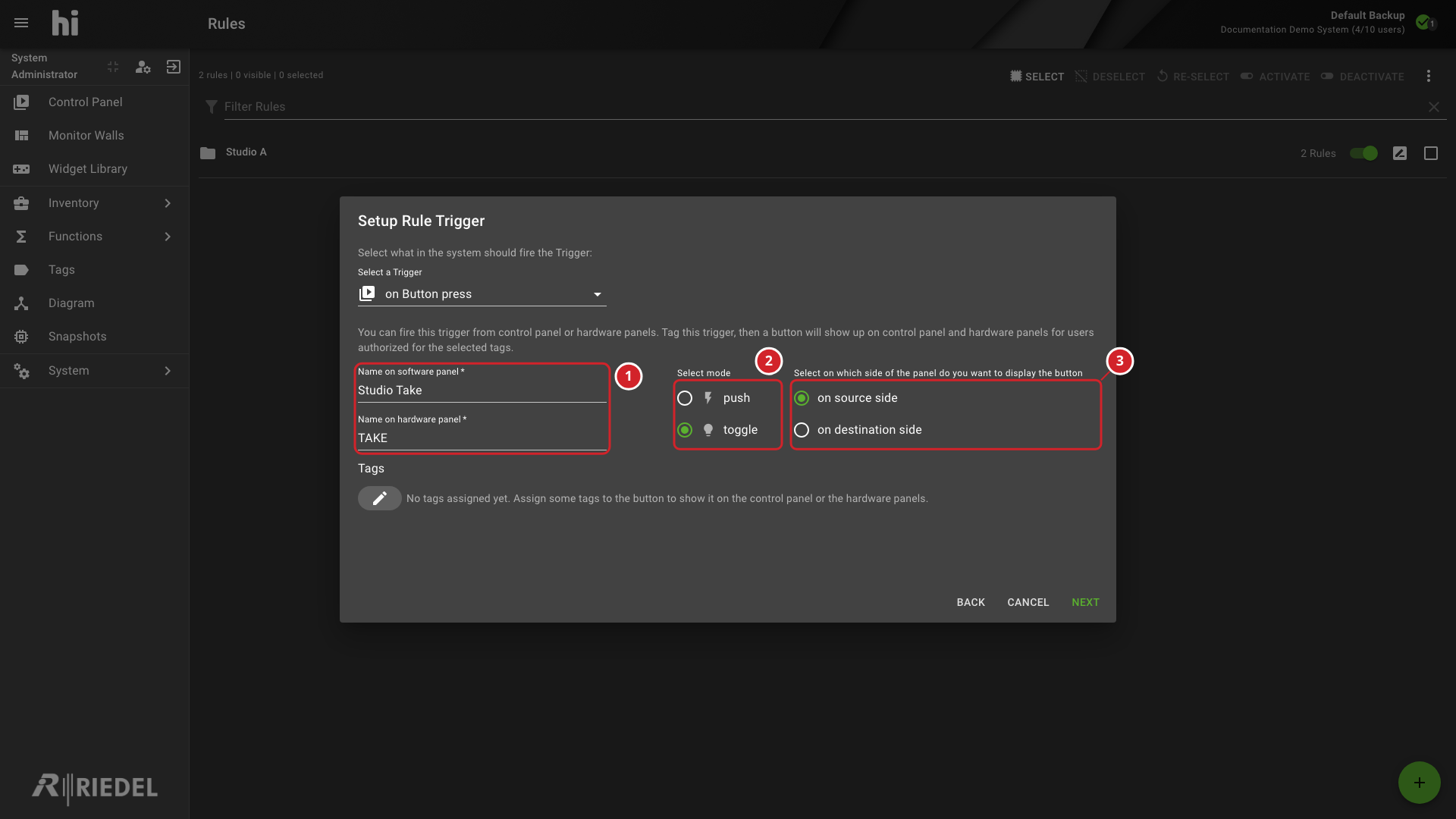Open Widget Library in the sidebar
Viewport: 1456px width, 819px height.
94,169
